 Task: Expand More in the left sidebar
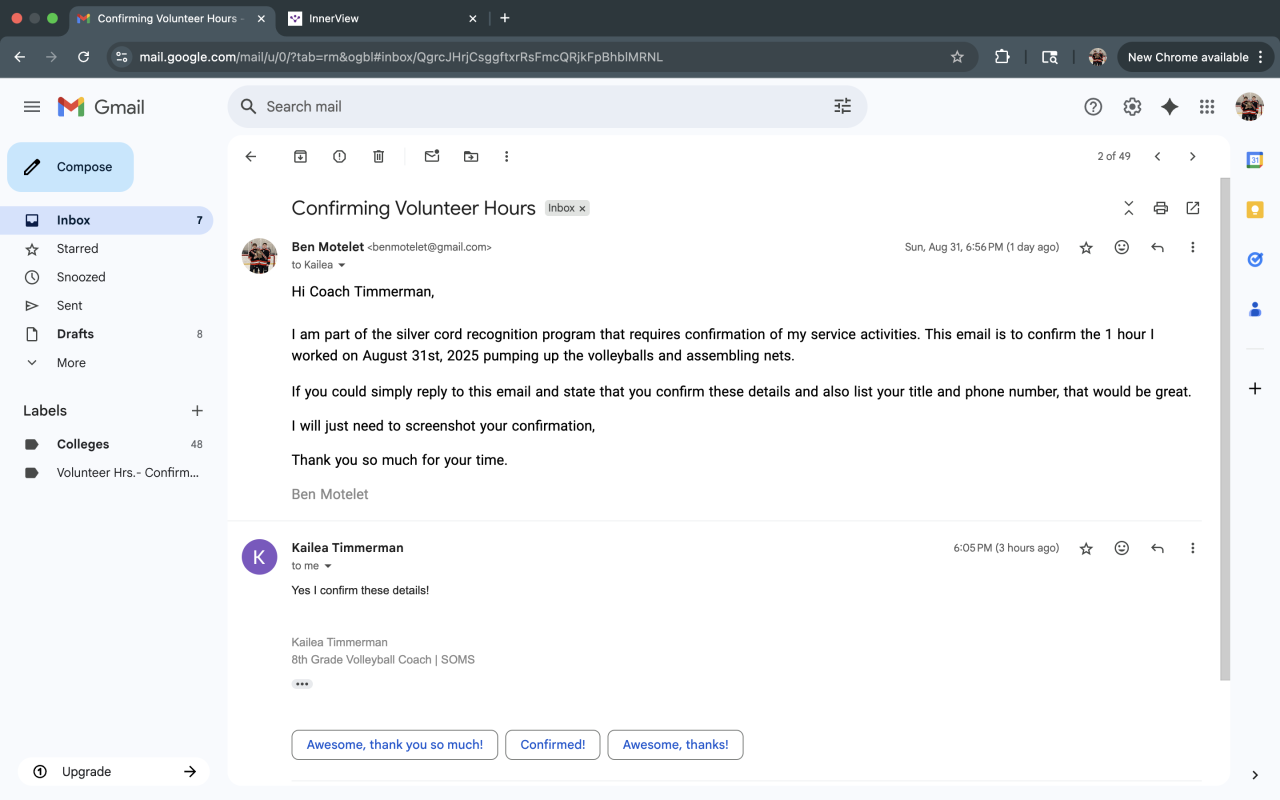tap(71, 363)
